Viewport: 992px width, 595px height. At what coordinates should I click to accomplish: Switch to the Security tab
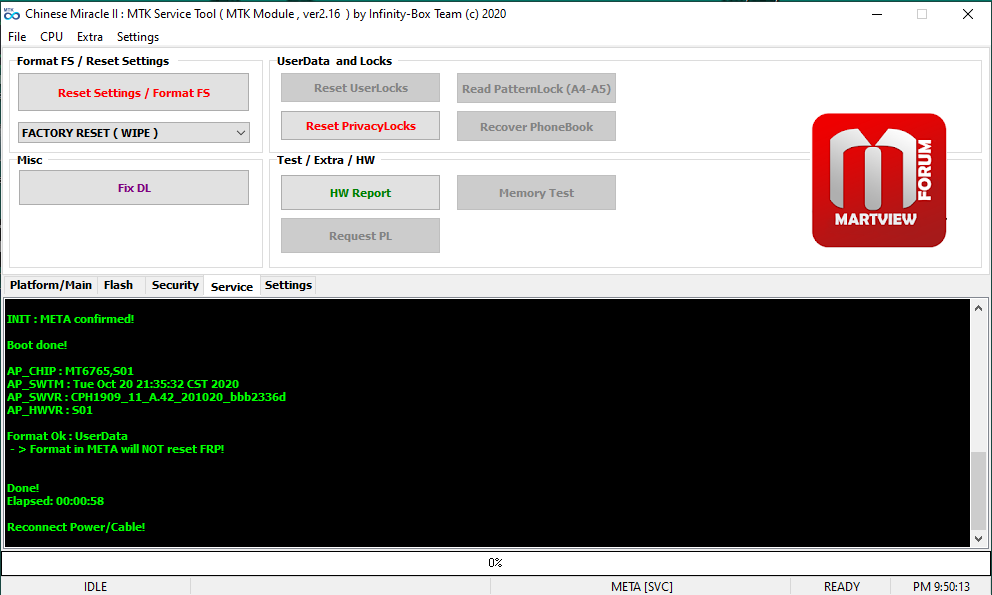175,285
